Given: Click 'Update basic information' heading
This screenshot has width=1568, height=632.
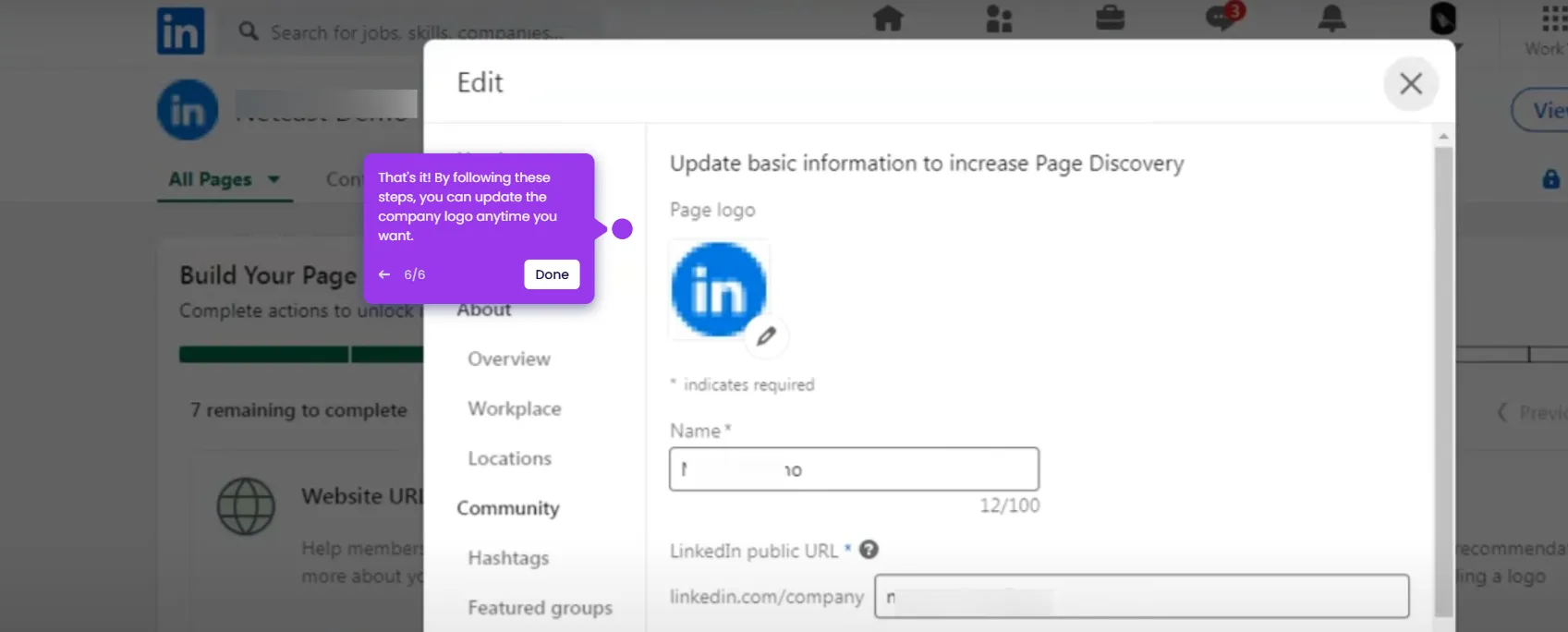Looking at the screenshot, I should tap(927, 164).
